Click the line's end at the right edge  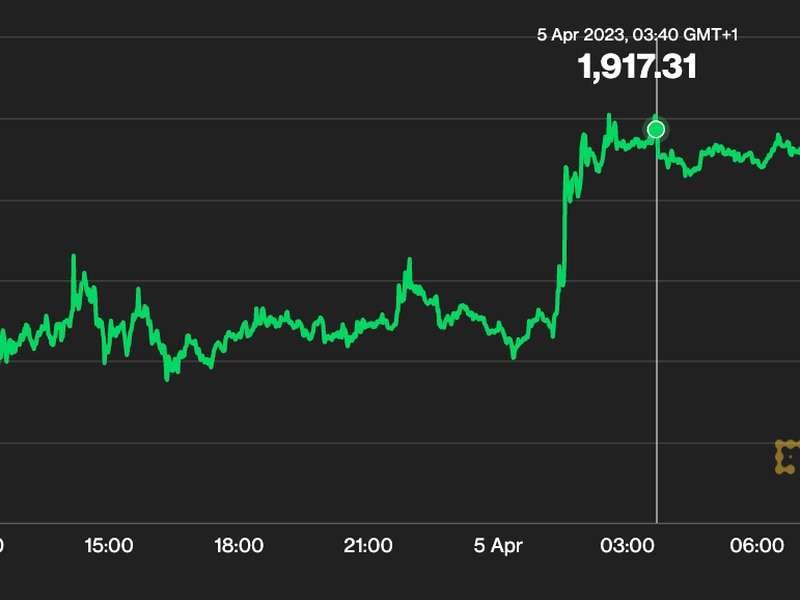click(797, 152)
